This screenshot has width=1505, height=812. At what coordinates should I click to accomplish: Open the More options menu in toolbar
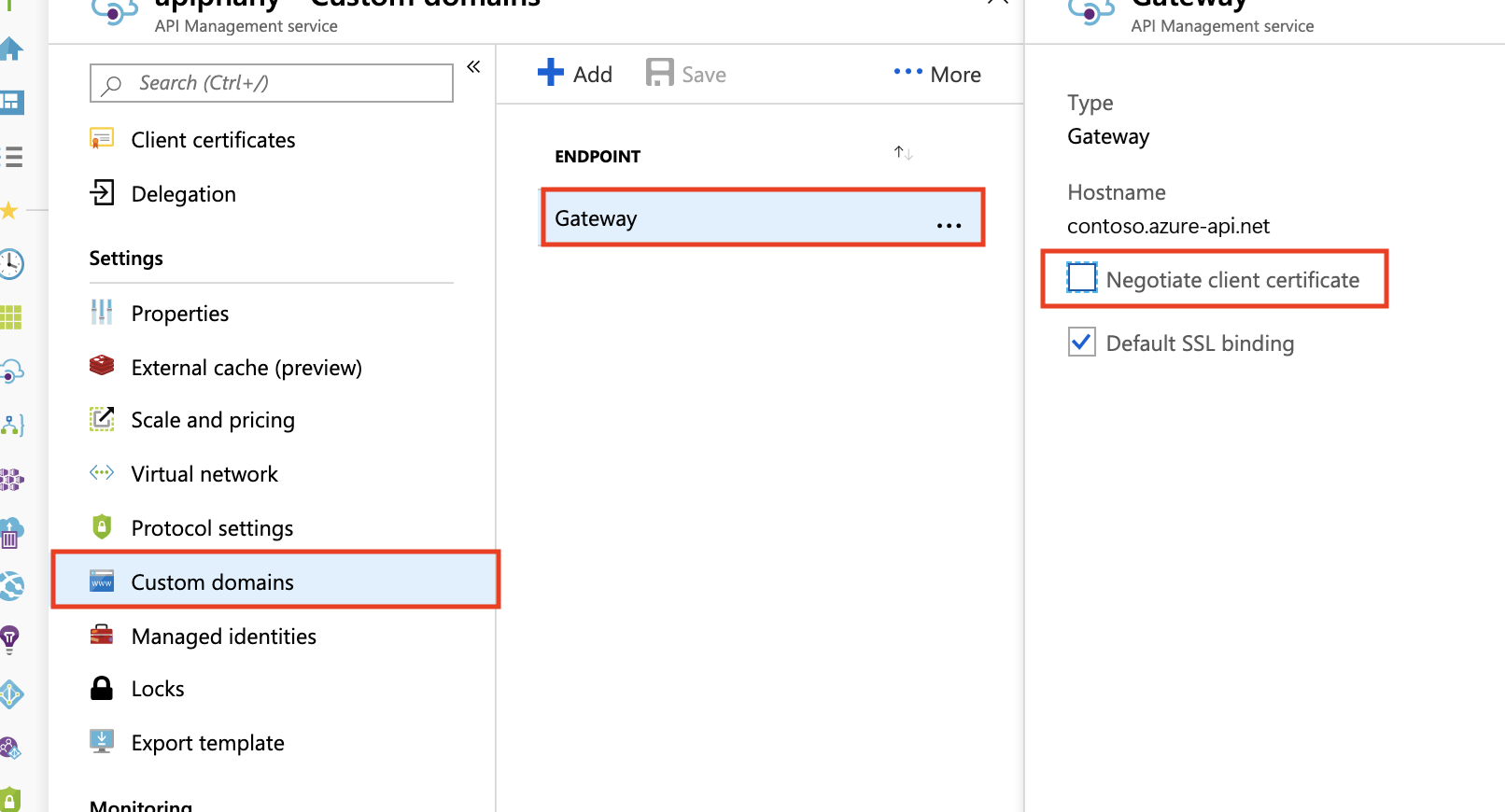pyautogui.click(x=936, y=74)
